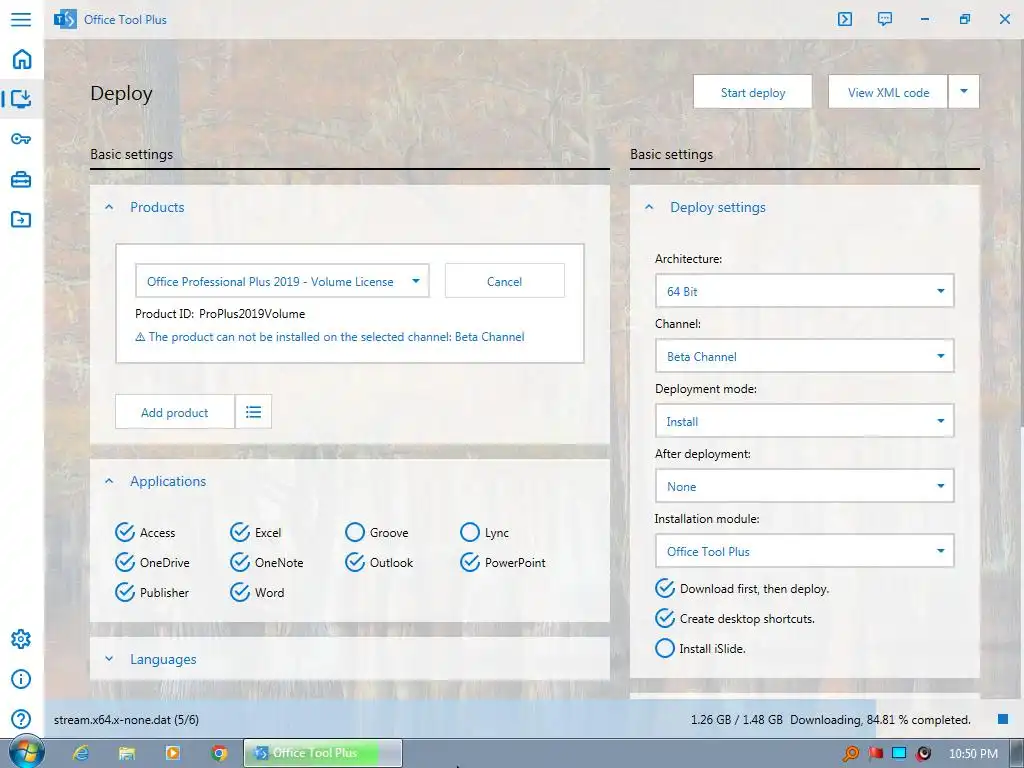The height and width of the screenshot is (768, 1024).
Task: Uncheck the Publisher application
Action: pyautogui.click(x=125, y=592)
